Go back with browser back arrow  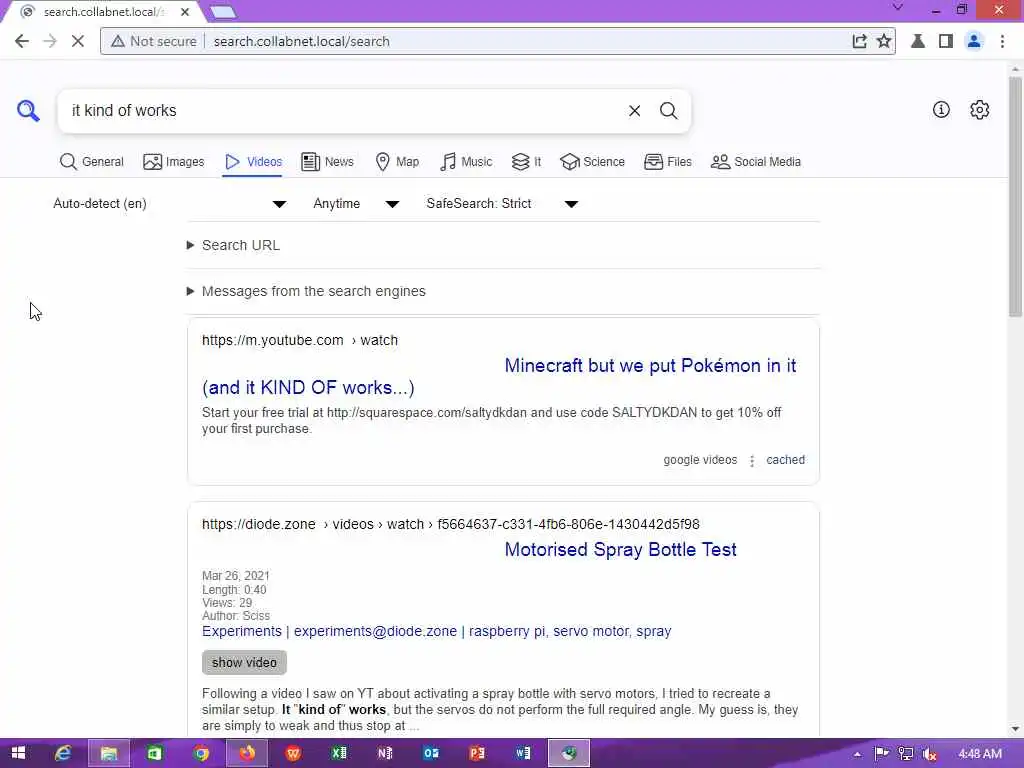click(x=22, y=41)
